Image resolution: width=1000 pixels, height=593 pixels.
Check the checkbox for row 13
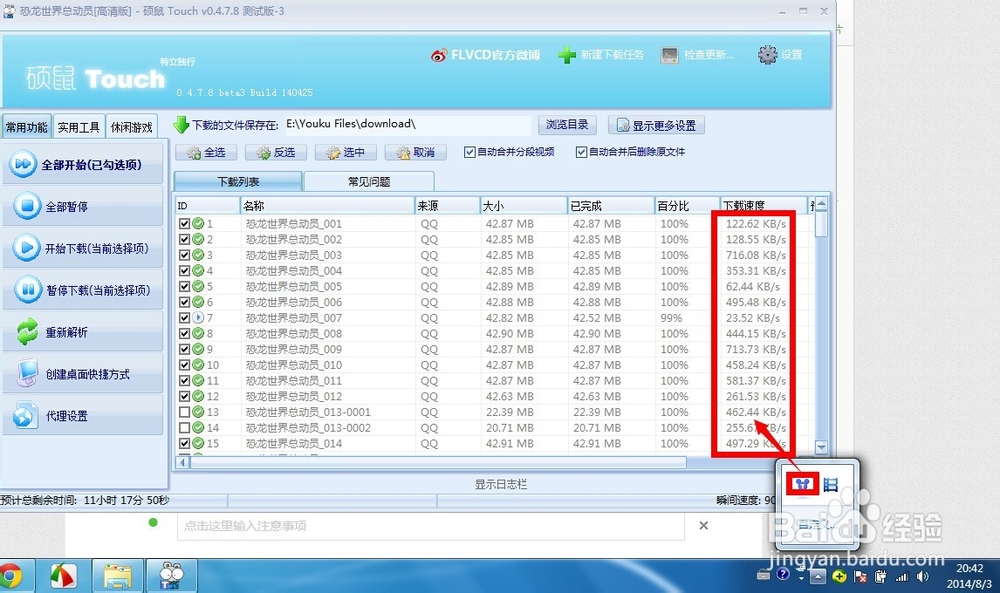(x=184, y=412)
